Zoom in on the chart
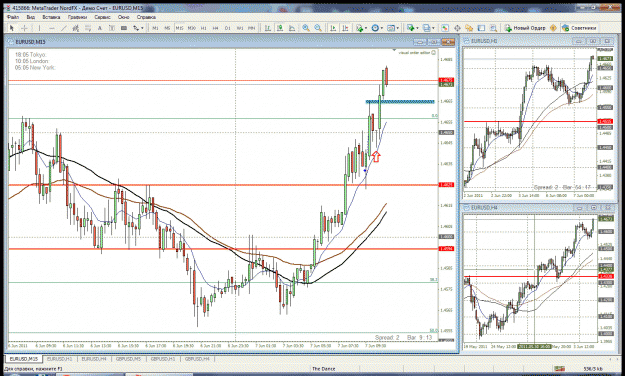Viewport: 625px width, 376px height. 306,28
